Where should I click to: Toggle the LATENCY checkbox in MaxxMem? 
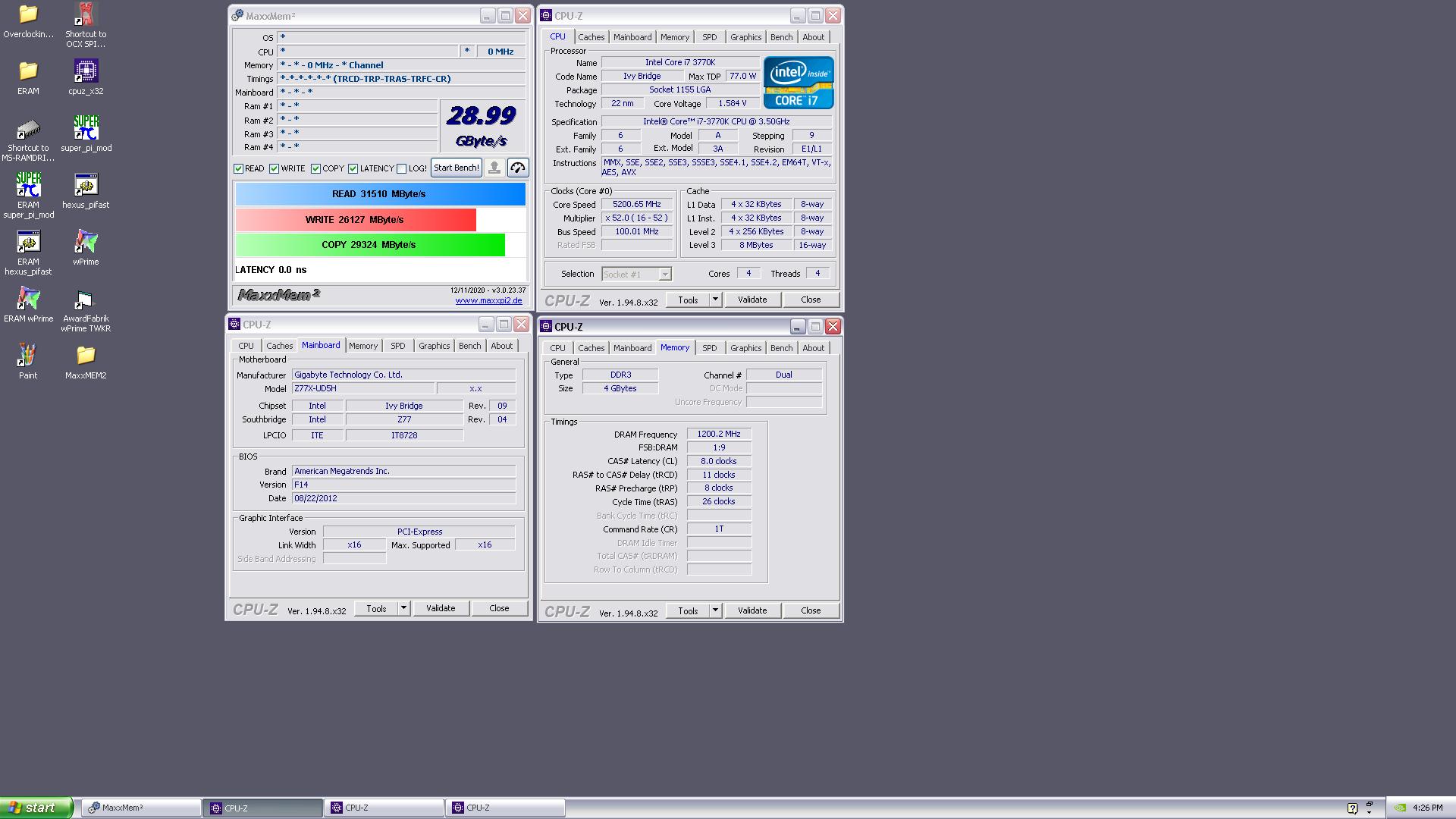pyautogui.click(x=353, y=168)
